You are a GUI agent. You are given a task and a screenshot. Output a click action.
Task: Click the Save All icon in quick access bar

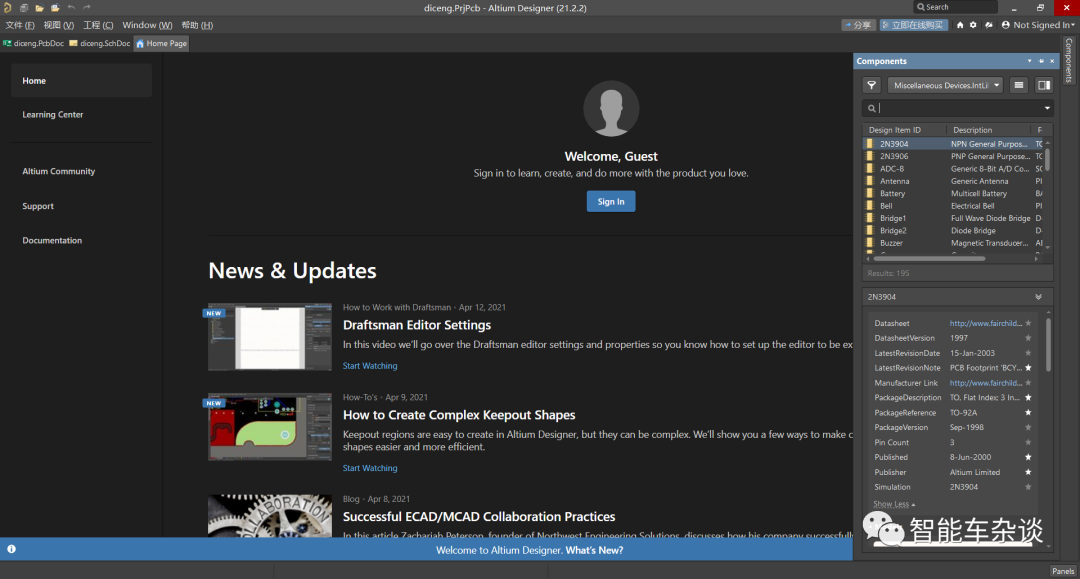click(24, 8)
